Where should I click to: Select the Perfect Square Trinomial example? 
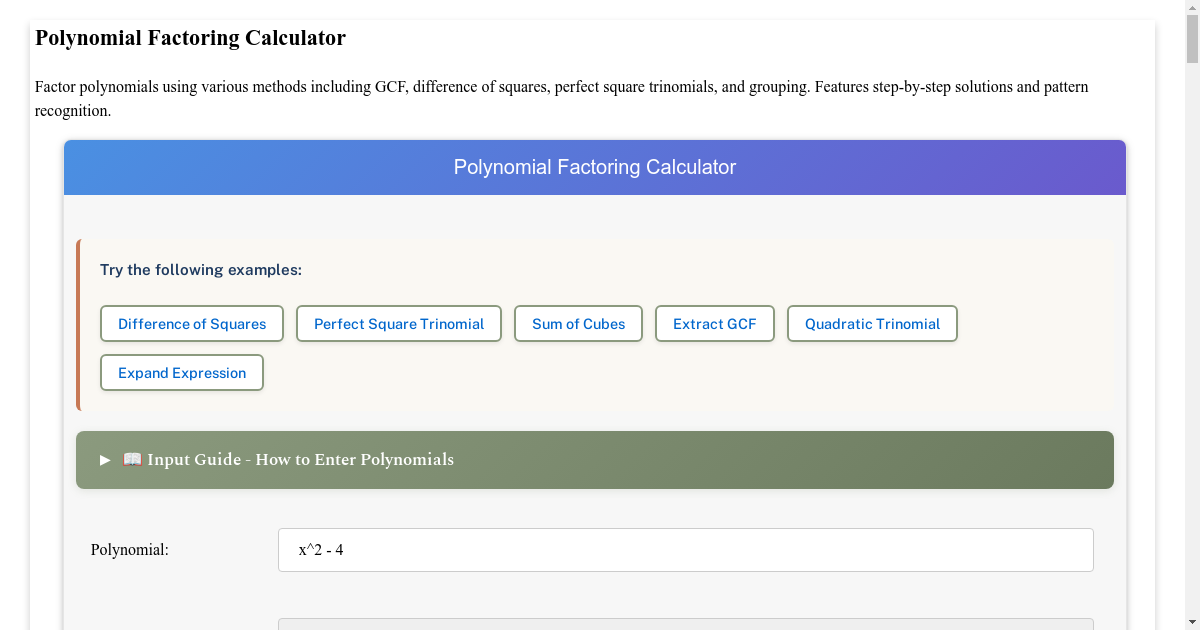398,323
